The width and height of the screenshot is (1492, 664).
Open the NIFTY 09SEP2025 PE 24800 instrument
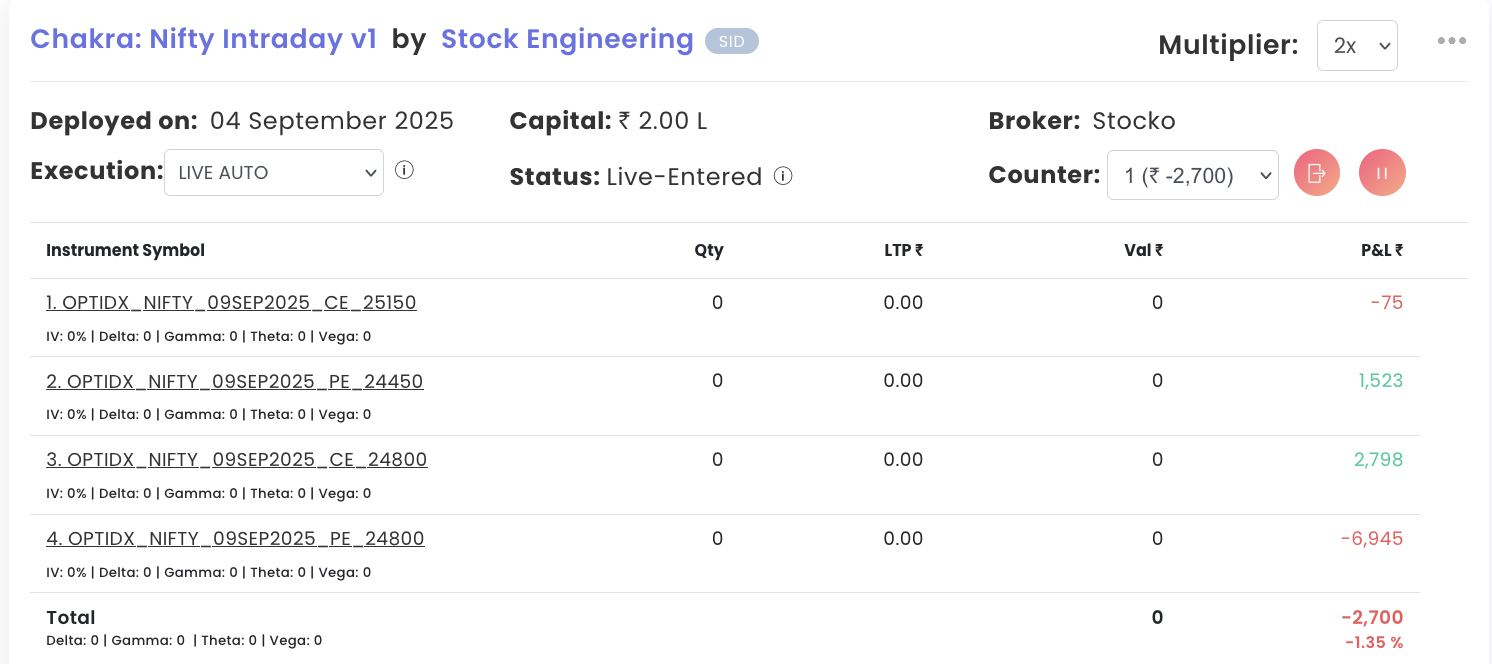[235, 539]
